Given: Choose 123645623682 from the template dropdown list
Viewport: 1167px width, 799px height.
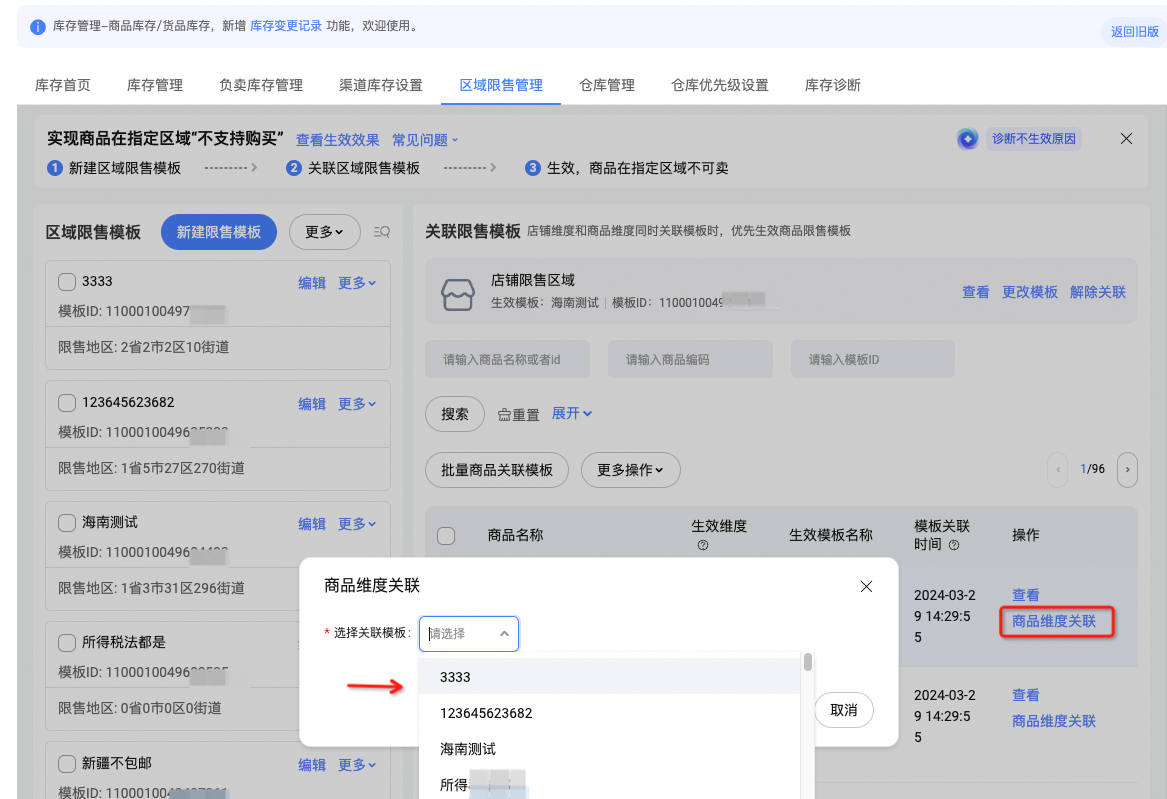Looking at the screenshot, I should (x=610, y=713).
